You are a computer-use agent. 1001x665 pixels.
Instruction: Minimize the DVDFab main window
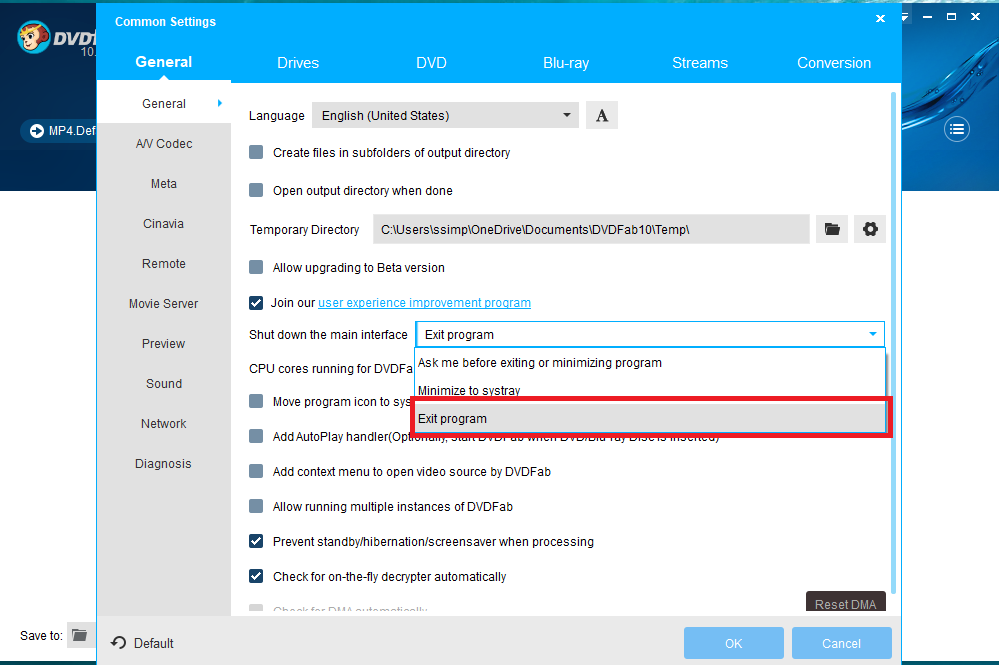tap(928, 17)
